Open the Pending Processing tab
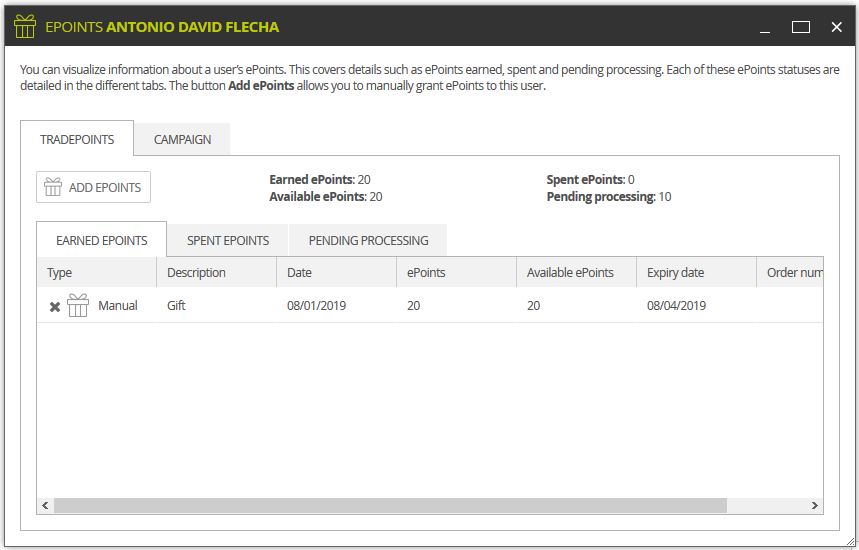This screenshot has height=550, width=859. click(368, 240)
